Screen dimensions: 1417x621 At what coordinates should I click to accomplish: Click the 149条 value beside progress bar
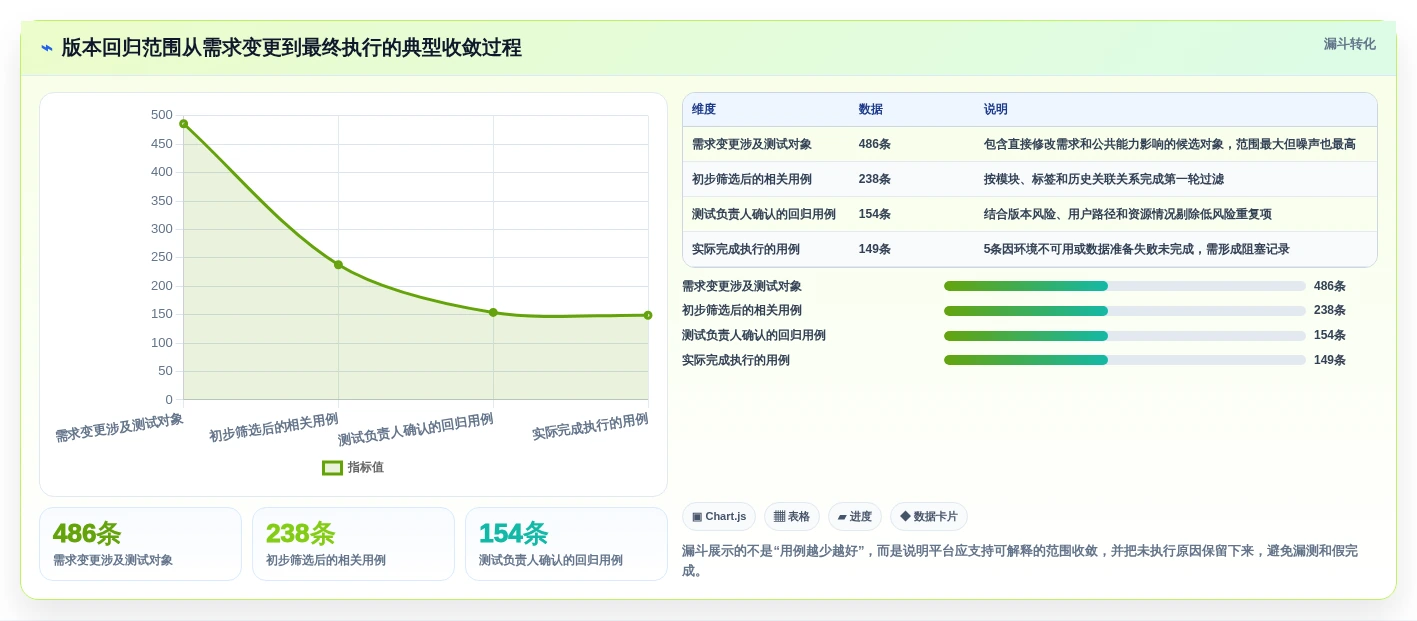coord(1330,360)
